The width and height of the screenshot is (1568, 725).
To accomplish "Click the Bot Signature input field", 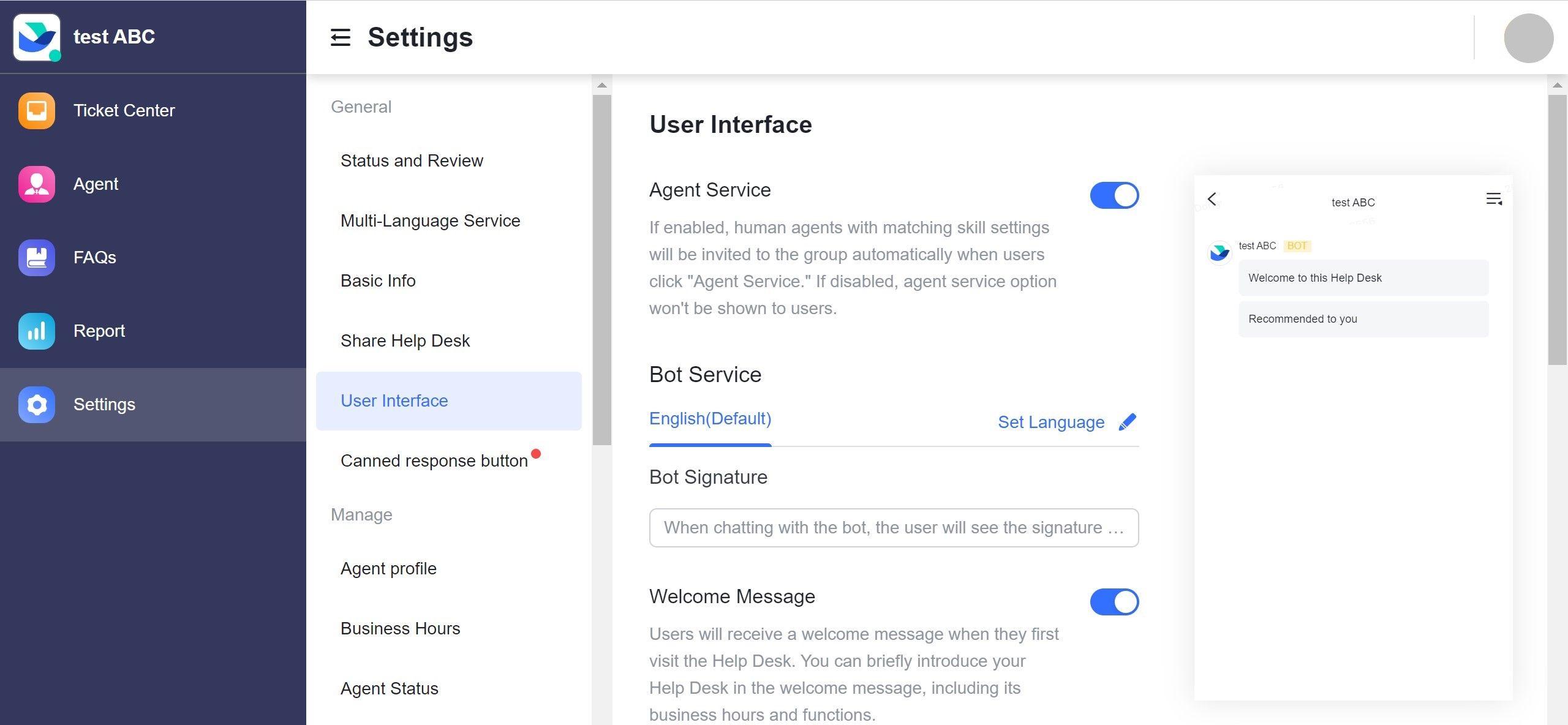I will 893,527.
